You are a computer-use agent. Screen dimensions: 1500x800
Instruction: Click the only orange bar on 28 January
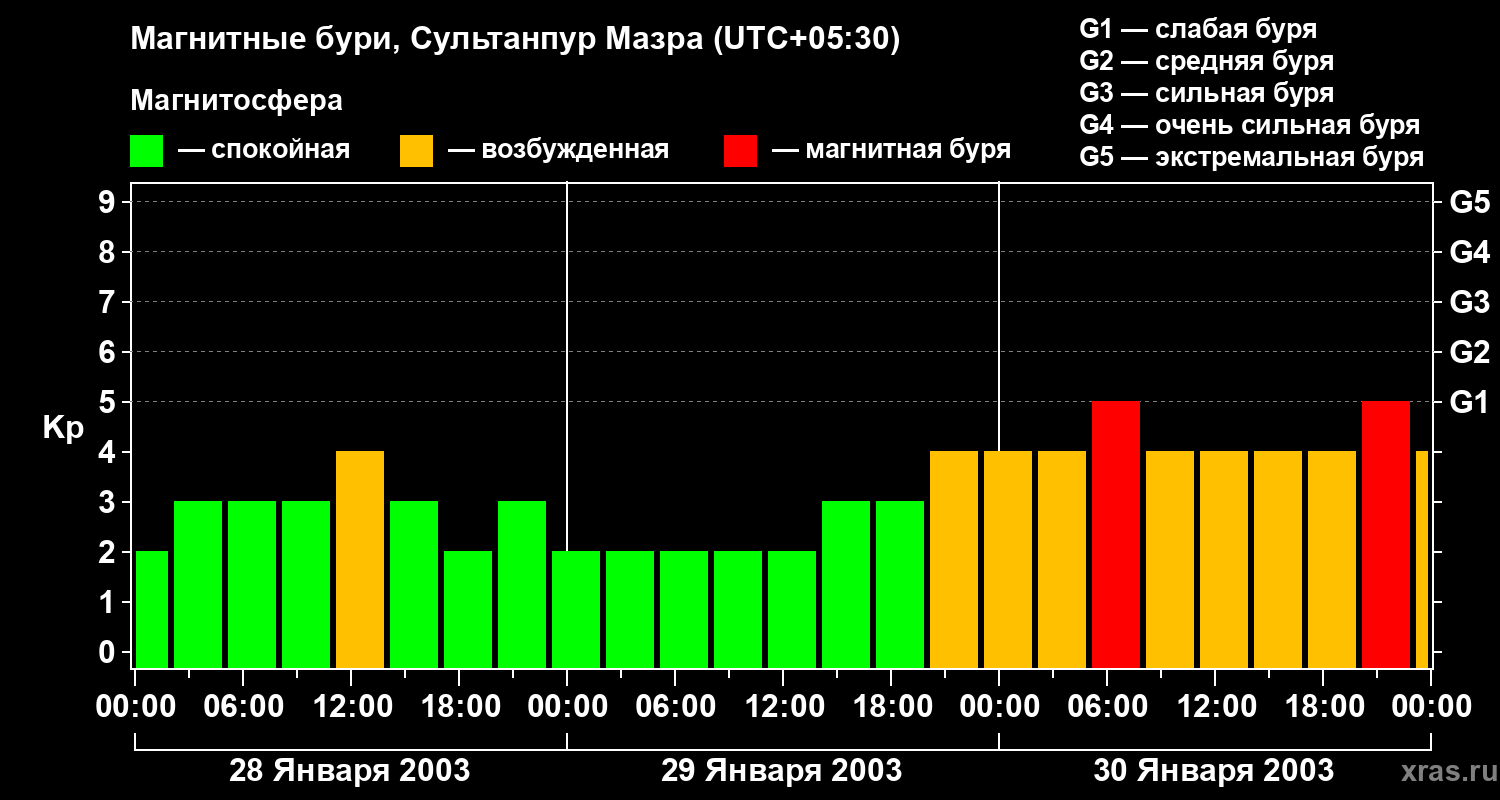point(360,560)
